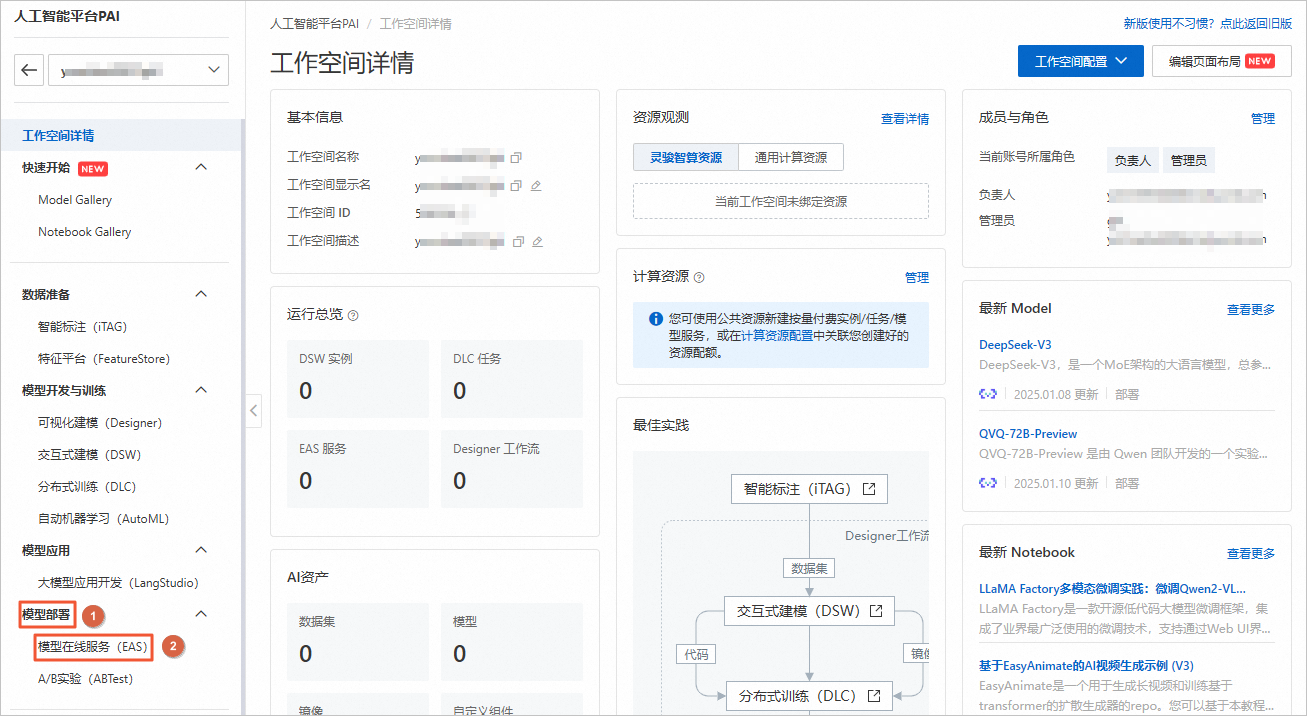Click 查看更多 in 最新 Notebook card
This screenshot has width=1307, height=716.
(x=1251, y=554)
